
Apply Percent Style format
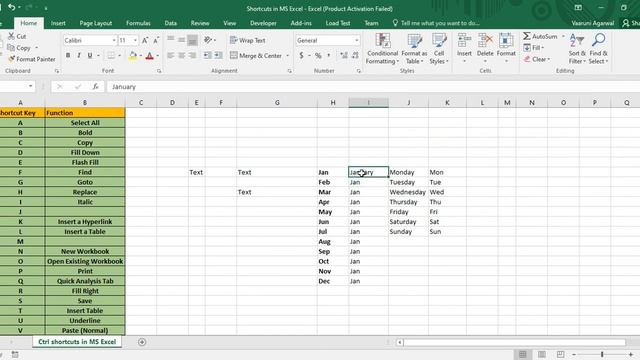(318, 56)
